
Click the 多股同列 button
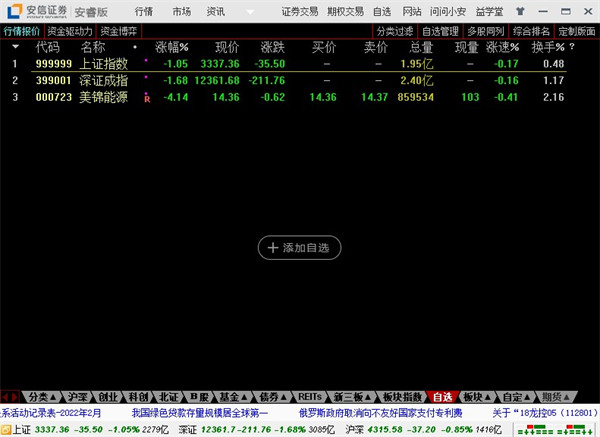click(x=486, y=31)
